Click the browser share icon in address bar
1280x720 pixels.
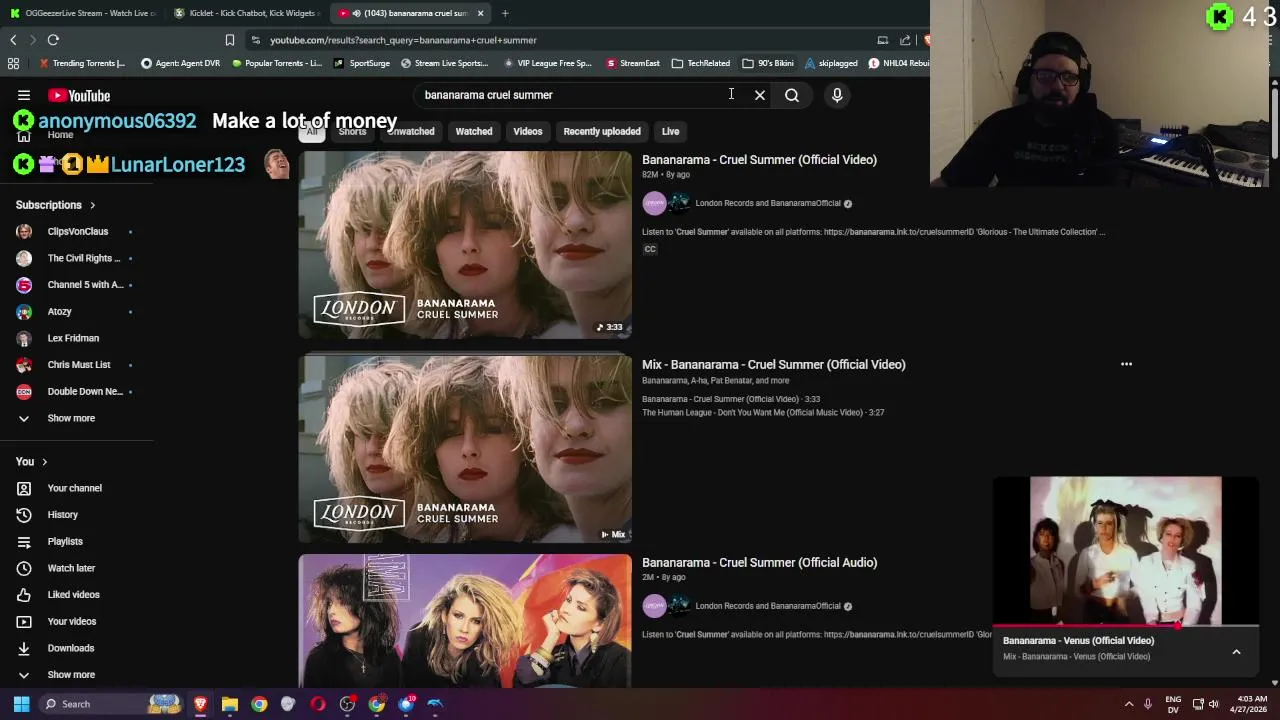point(905,40)
